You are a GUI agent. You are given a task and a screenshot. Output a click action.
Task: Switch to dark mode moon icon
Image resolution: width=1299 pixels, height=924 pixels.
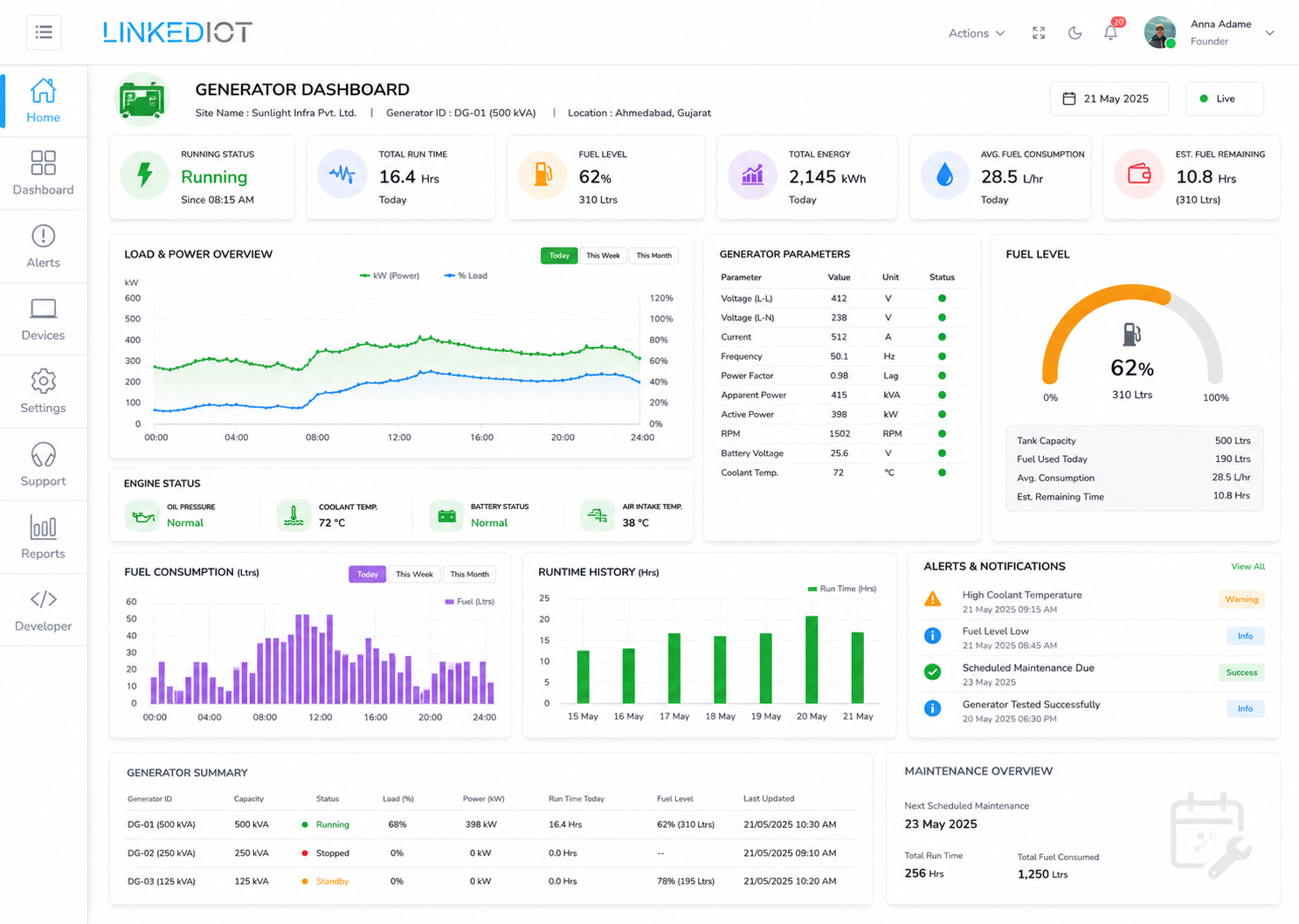coord(1074,33)
